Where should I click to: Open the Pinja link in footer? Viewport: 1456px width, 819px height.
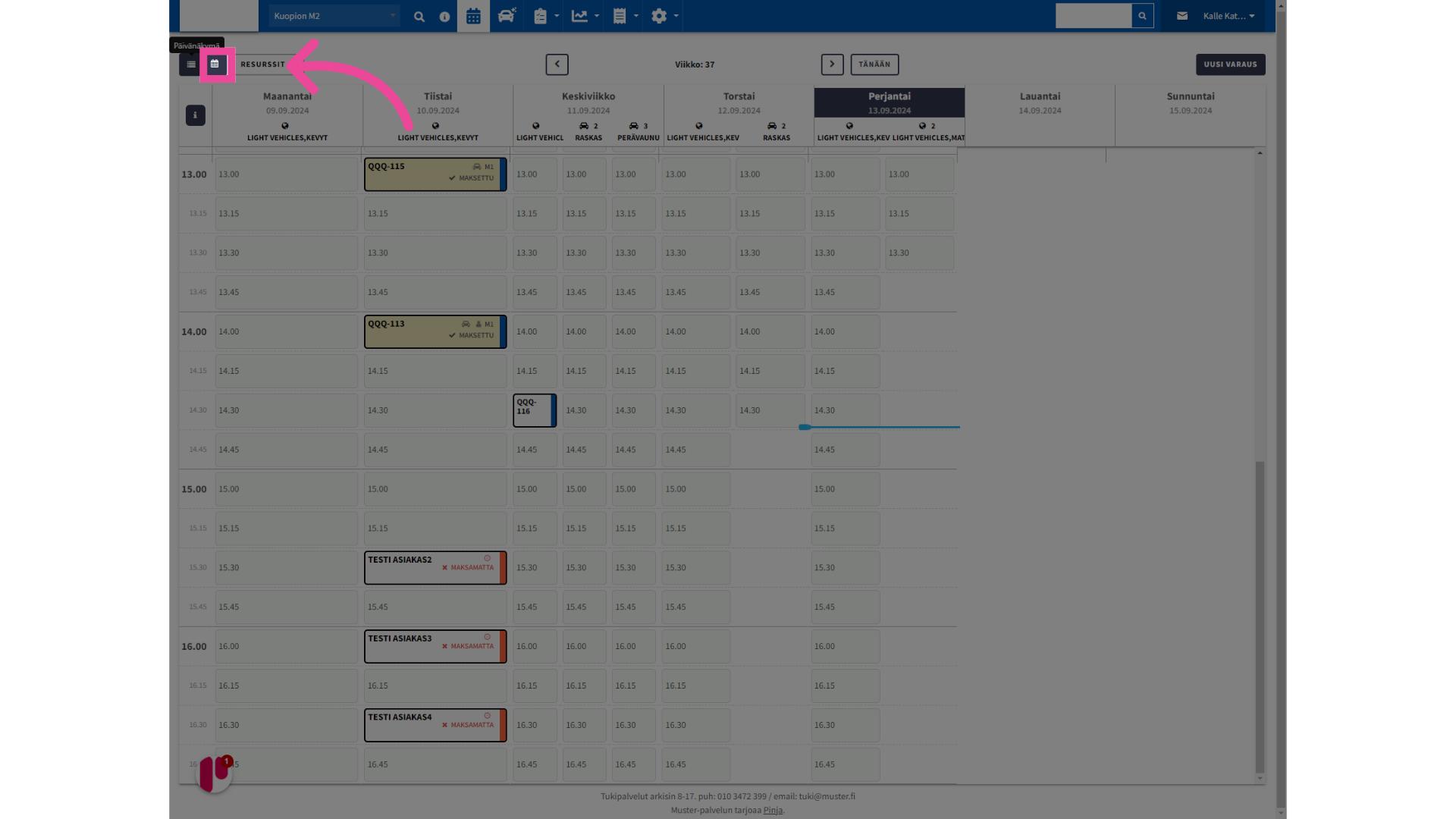tap(773, 810)
